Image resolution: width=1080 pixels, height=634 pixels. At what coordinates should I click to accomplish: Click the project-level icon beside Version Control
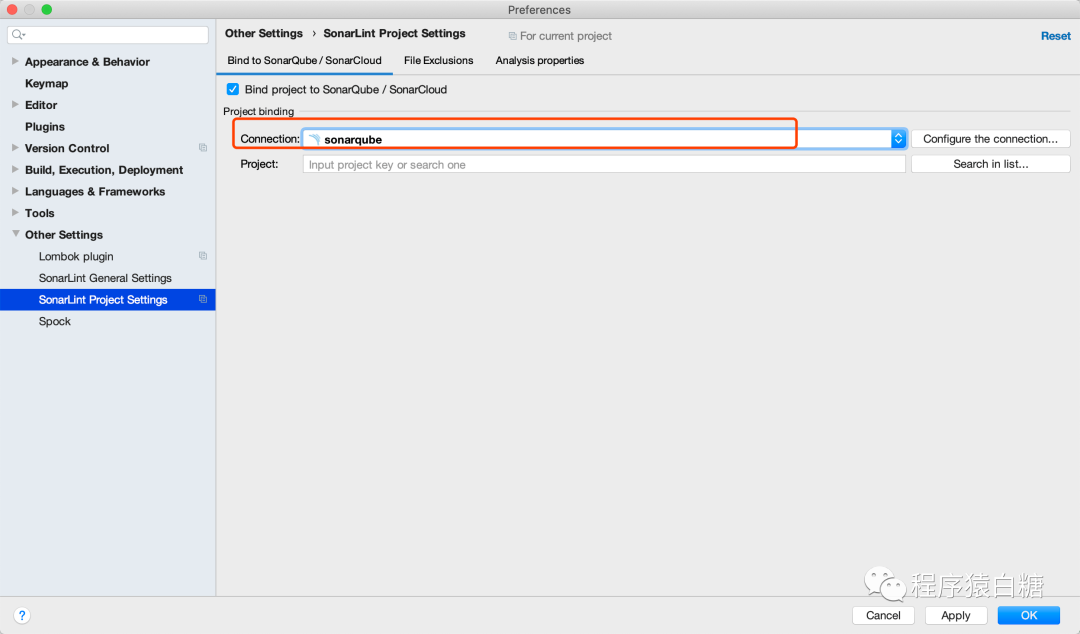point(203,148)
